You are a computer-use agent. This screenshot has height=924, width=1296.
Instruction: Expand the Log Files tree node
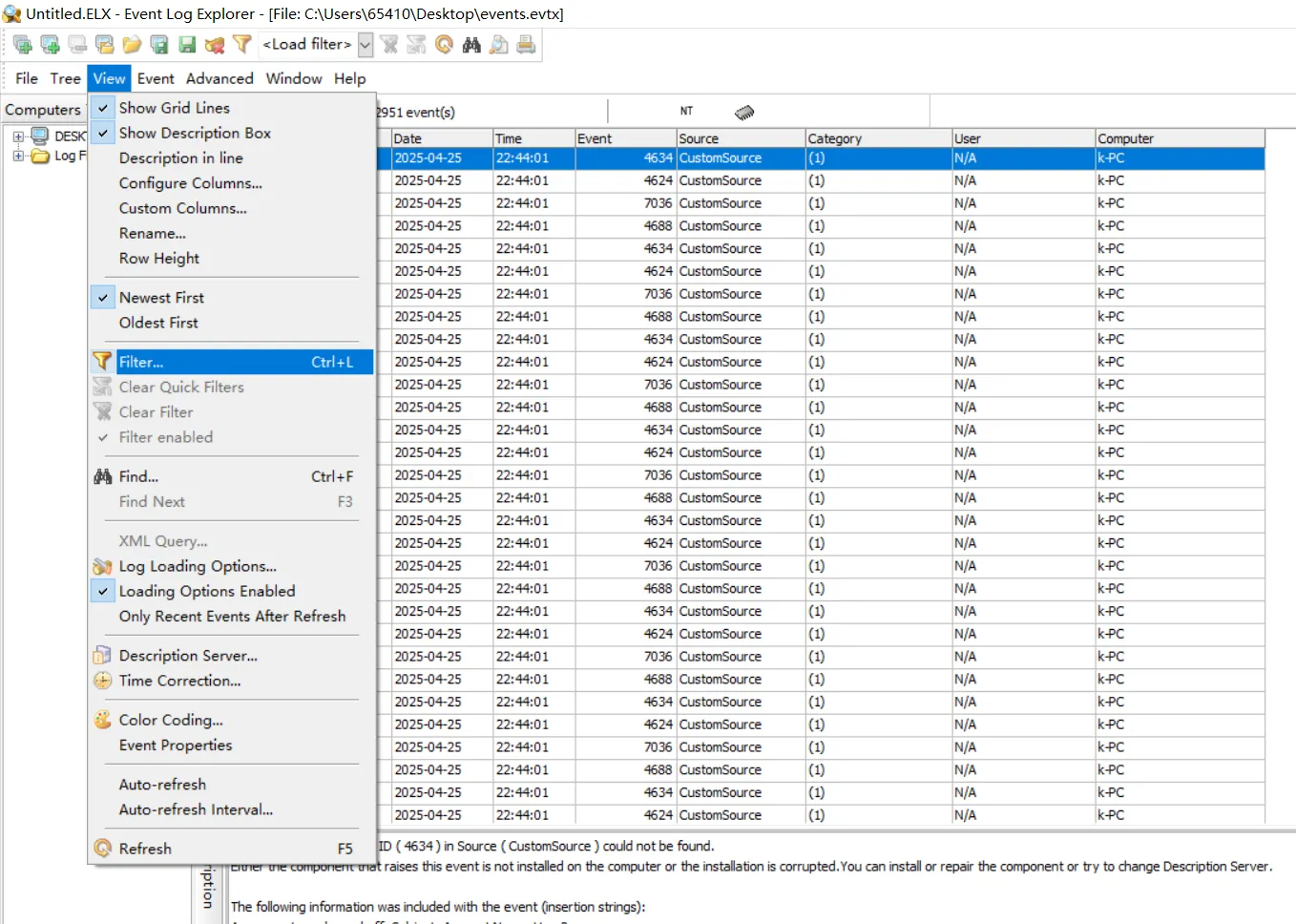coord(18,156)
